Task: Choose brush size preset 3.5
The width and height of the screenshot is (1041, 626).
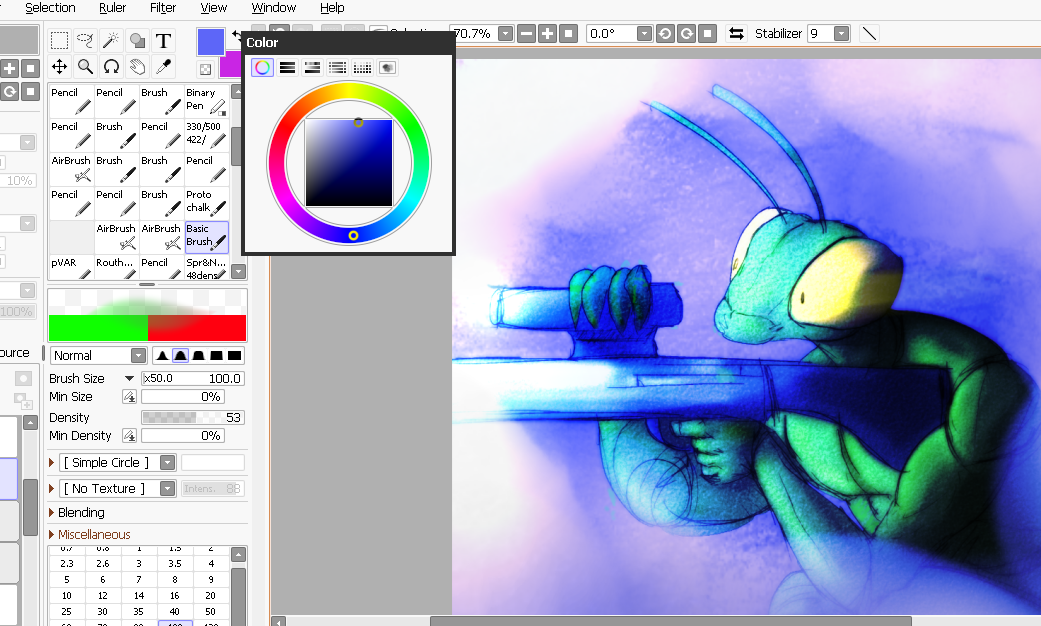Action: coord(175,564)
